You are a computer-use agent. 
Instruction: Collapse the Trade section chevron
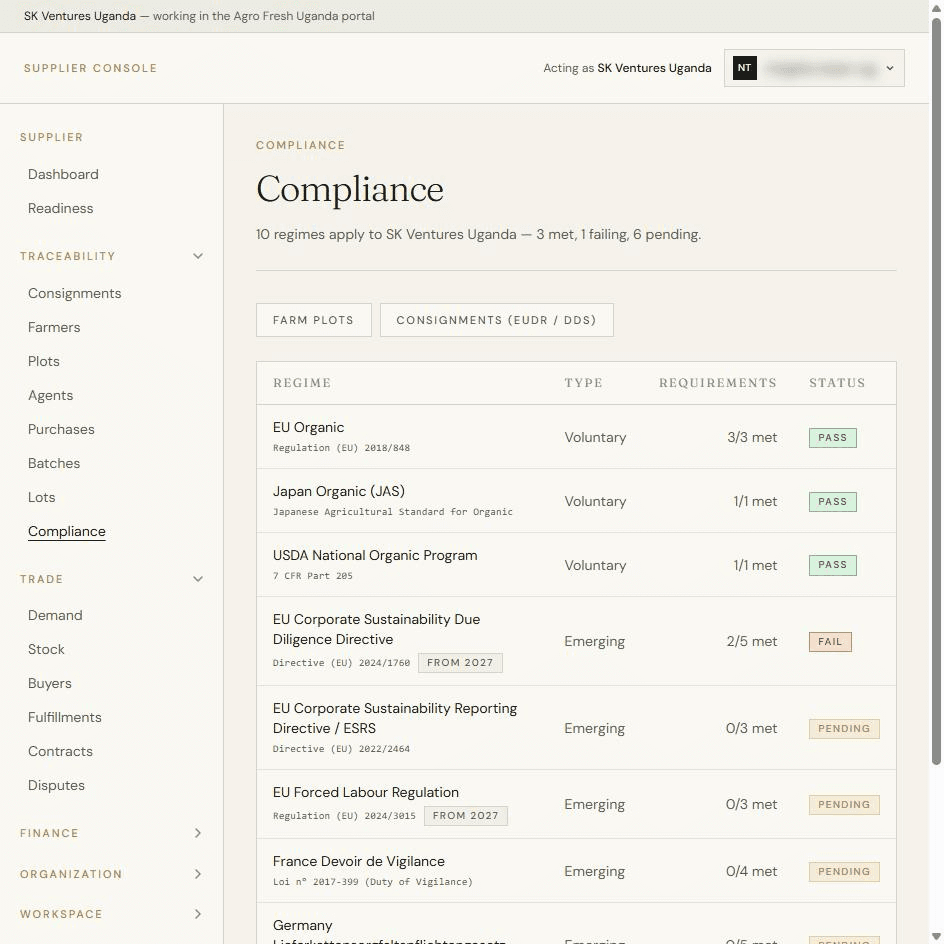click(x=198, y=579)
